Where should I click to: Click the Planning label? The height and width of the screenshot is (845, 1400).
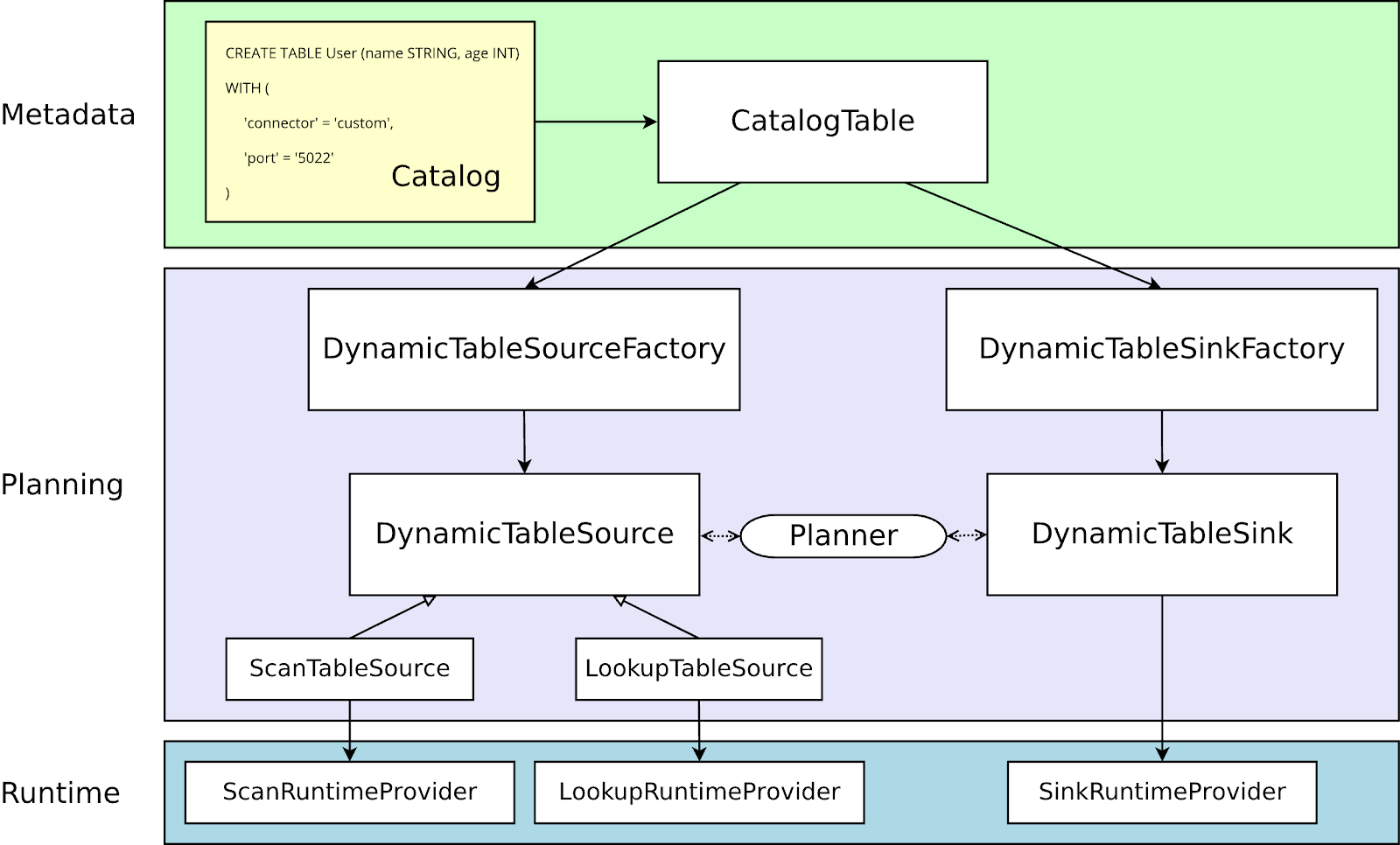point(63,485)
